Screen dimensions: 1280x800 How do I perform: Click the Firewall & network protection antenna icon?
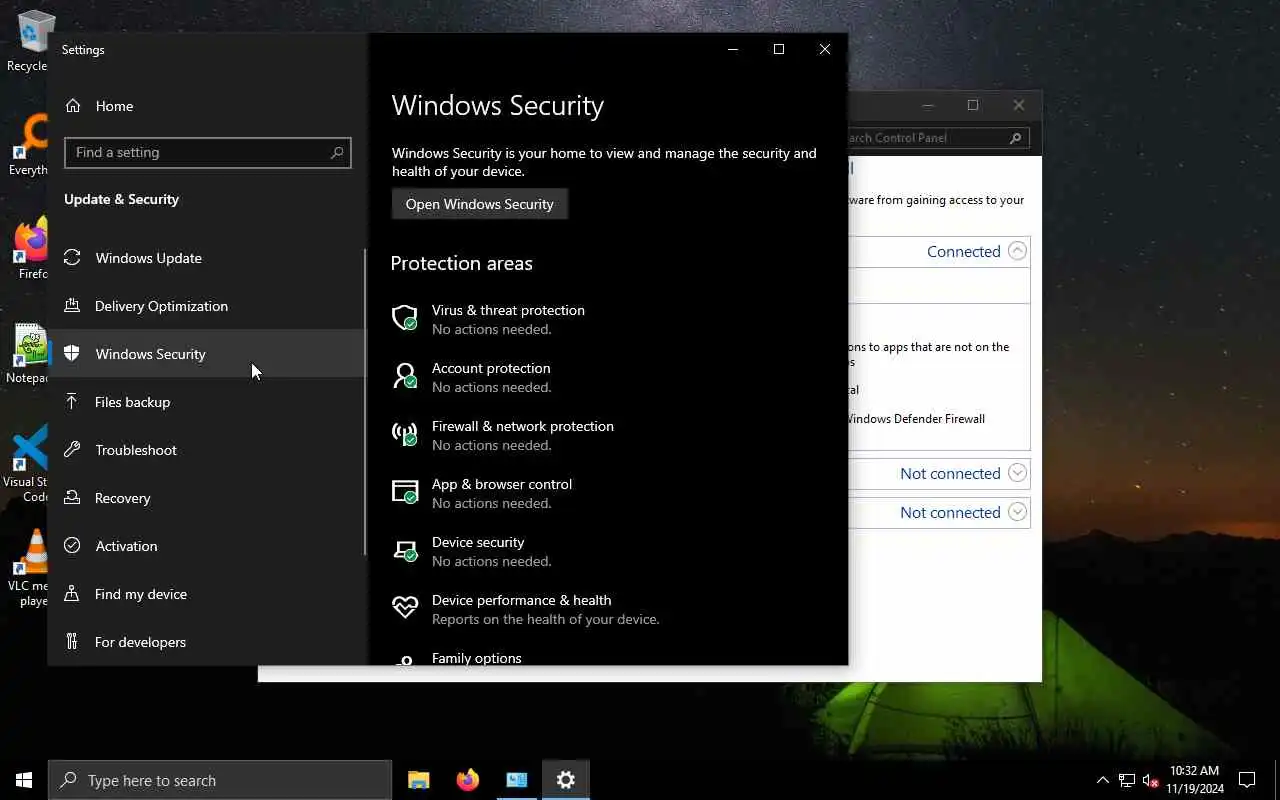point(405,434)
